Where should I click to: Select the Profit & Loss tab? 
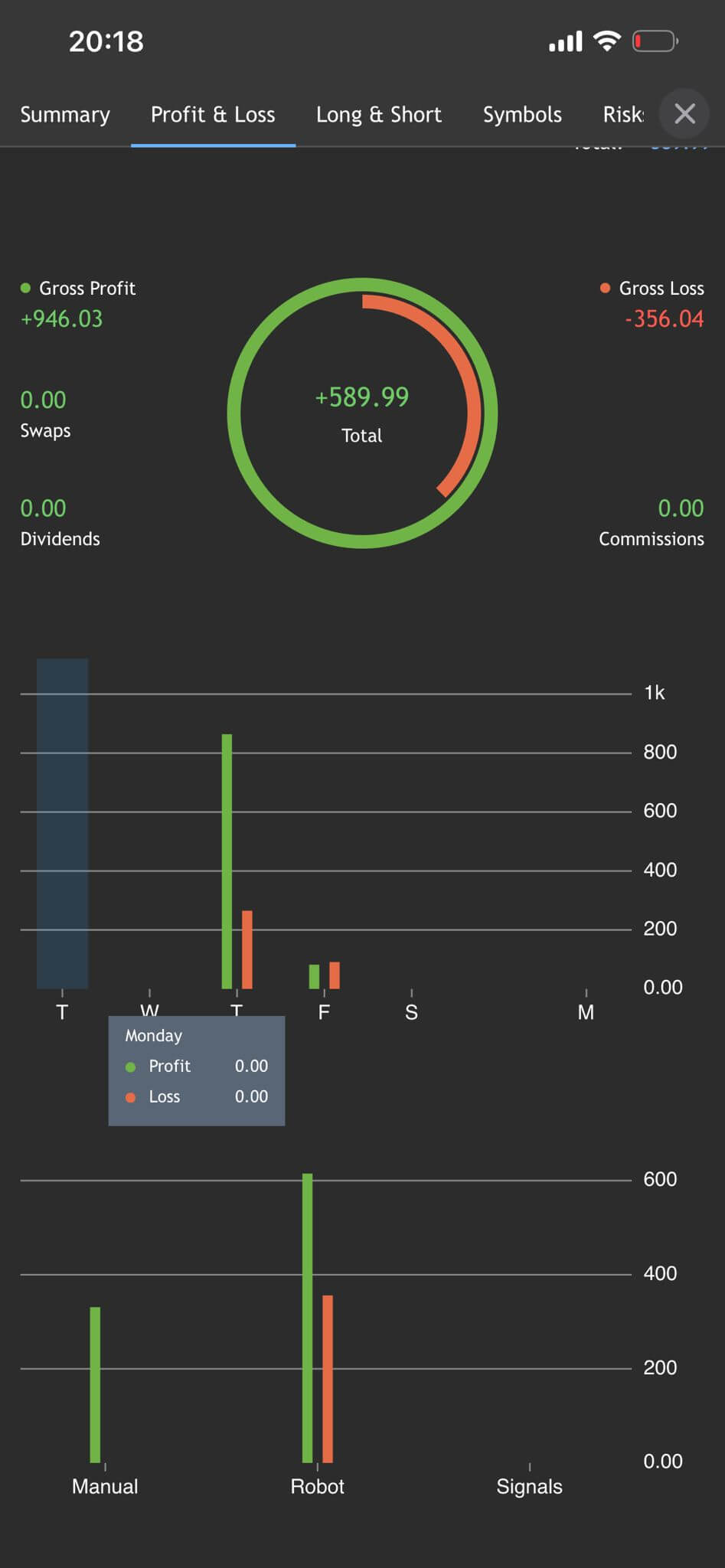click(x=213, y=115)
